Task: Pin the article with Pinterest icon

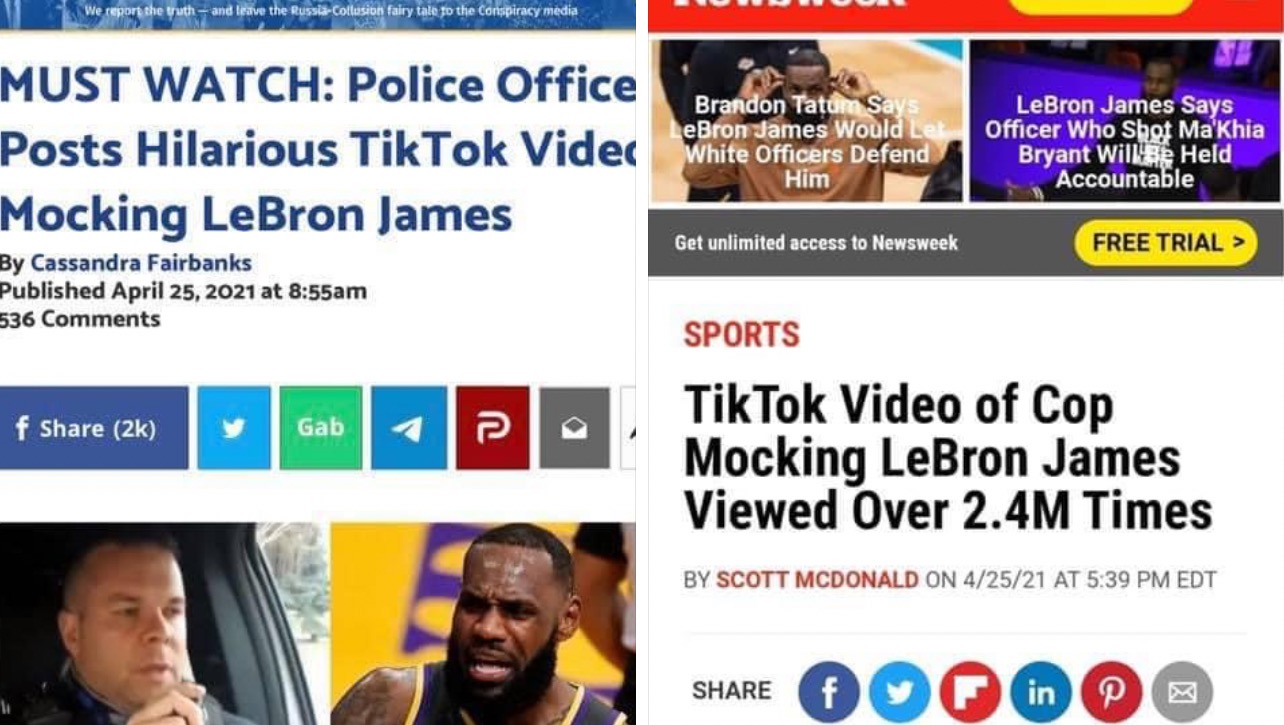Action: tap(1112, 691)
